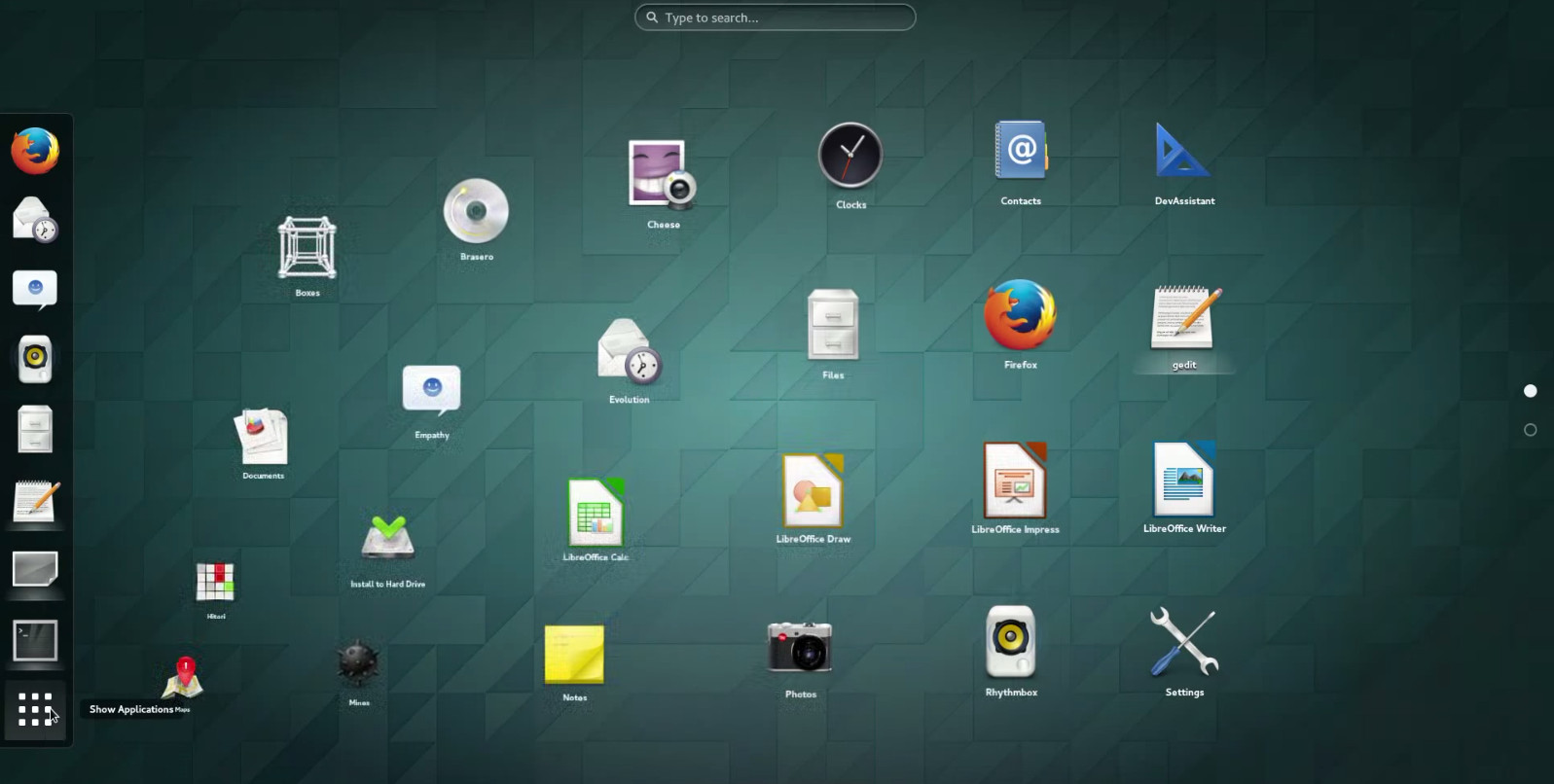Switch to the second app page indicator
Screen dimensions: 1554x784
1530,430
